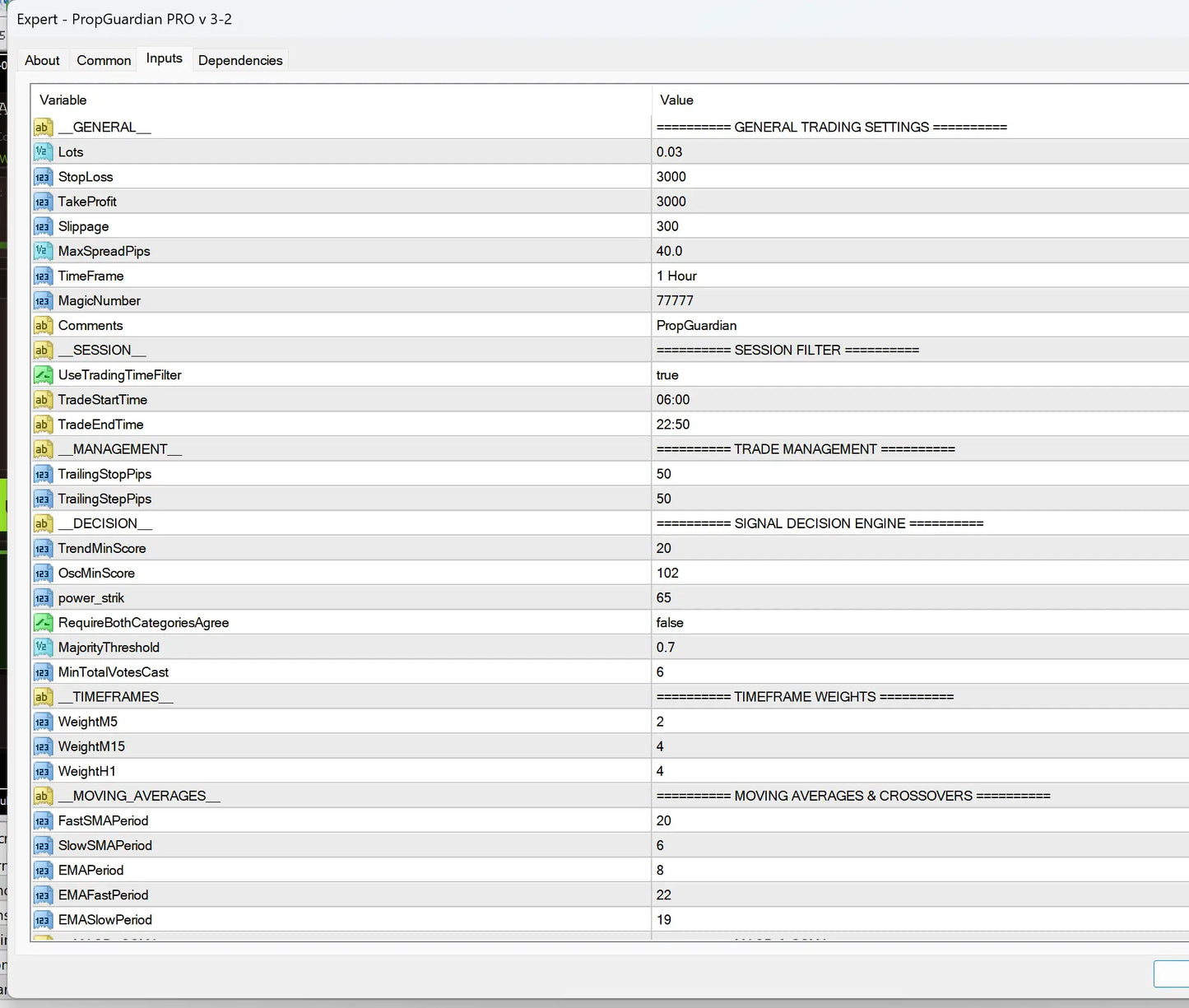This screenshot has width=1189, height=1008.
Task: Click the decimal icon next to MajorityThreshold
Action: [43, 647]
